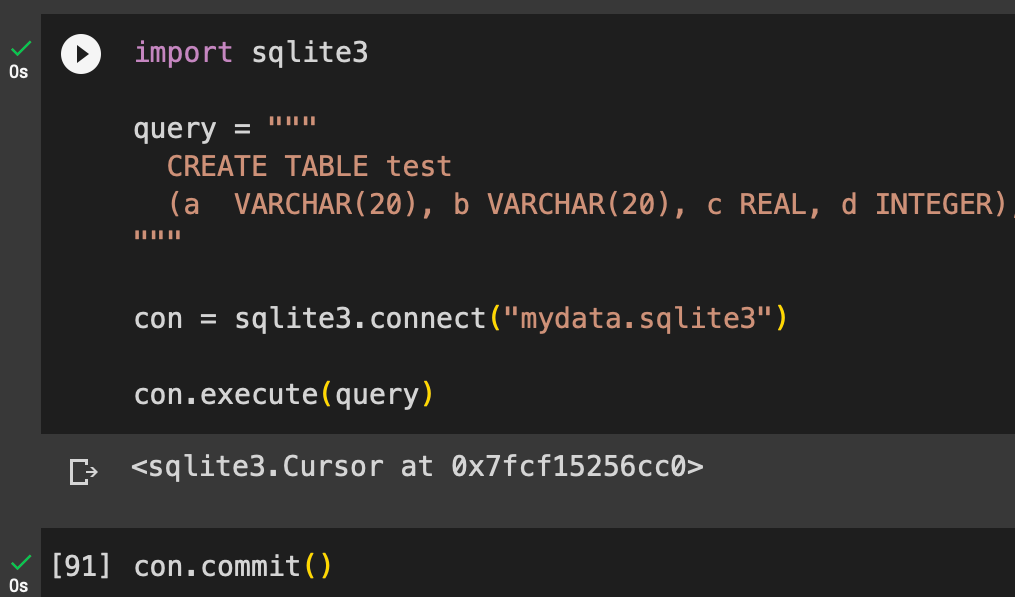The width and height of the screenshot is (1015, 597).
Task: Click the 0s runtime under first checkmark
Action: click(19, 71)
